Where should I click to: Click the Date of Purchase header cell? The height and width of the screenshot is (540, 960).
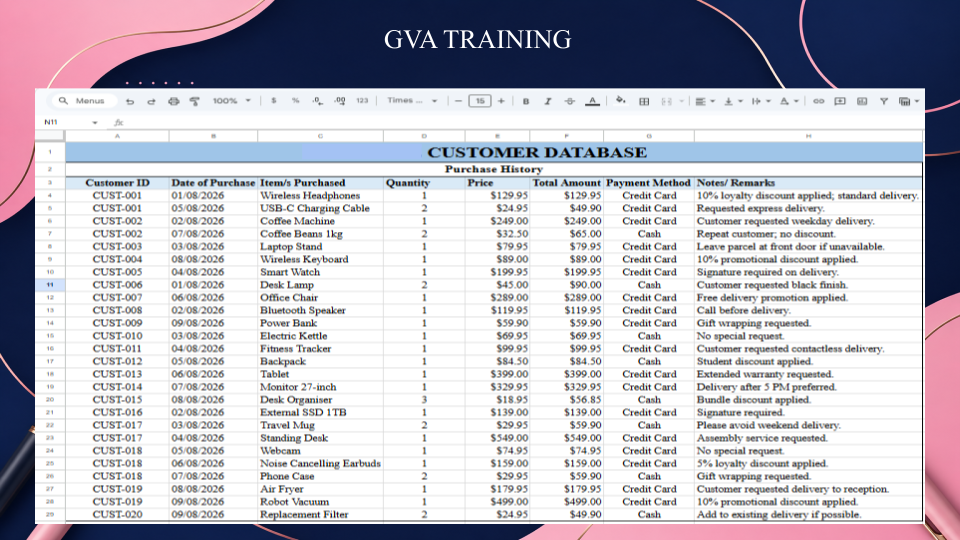[213, 182]
